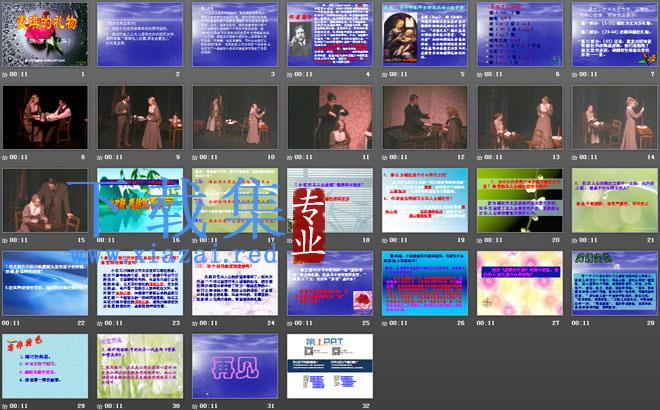Click the transition star icon under slide 6
Image resolution: width=660 pixels, height=410 pixels.
[x=479, y=75]
